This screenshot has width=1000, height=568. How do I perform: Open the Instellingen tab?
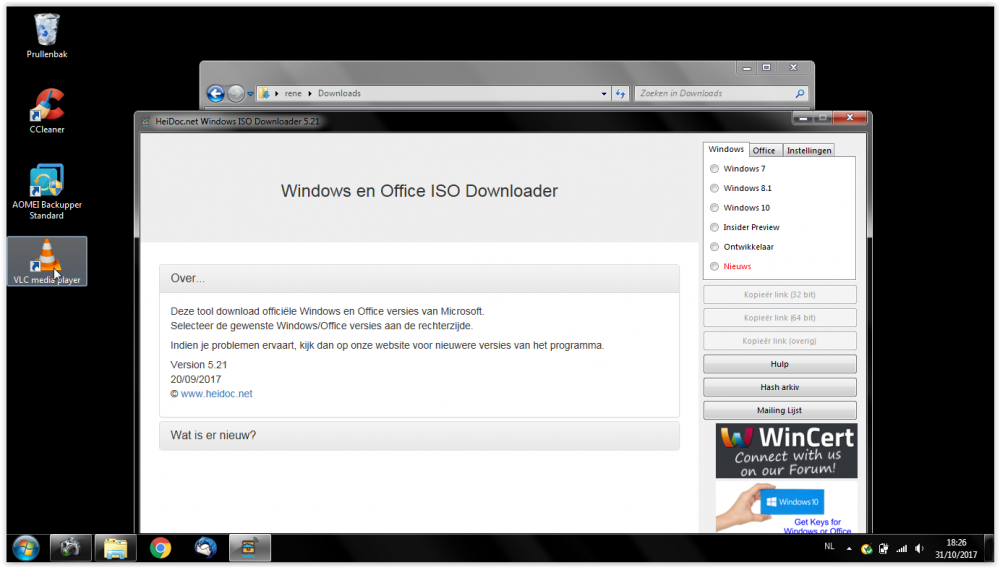(x=809, y=150)
